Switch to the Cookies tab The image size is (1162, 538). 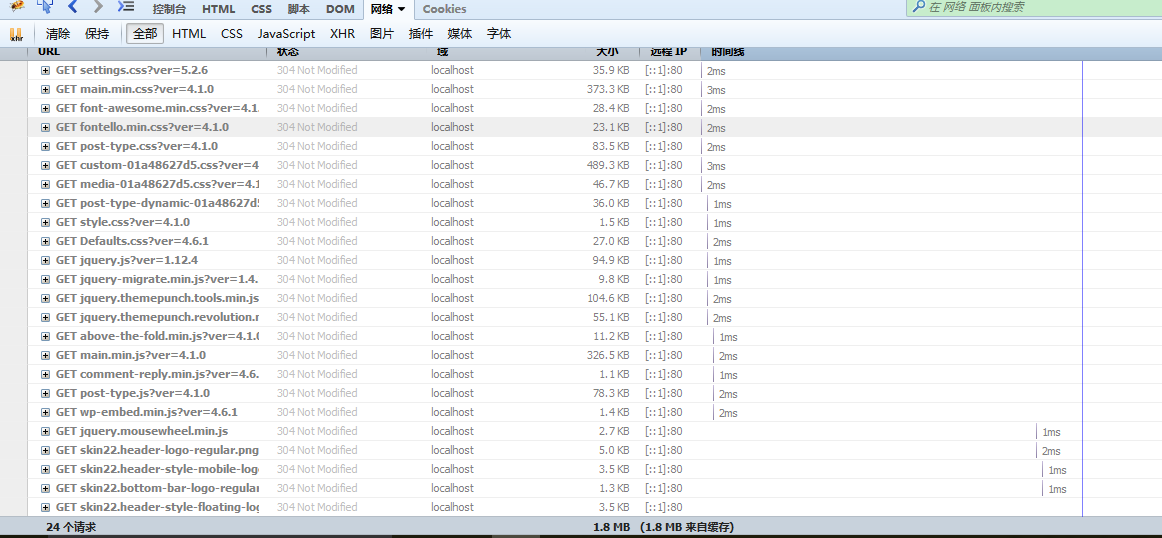444,9
